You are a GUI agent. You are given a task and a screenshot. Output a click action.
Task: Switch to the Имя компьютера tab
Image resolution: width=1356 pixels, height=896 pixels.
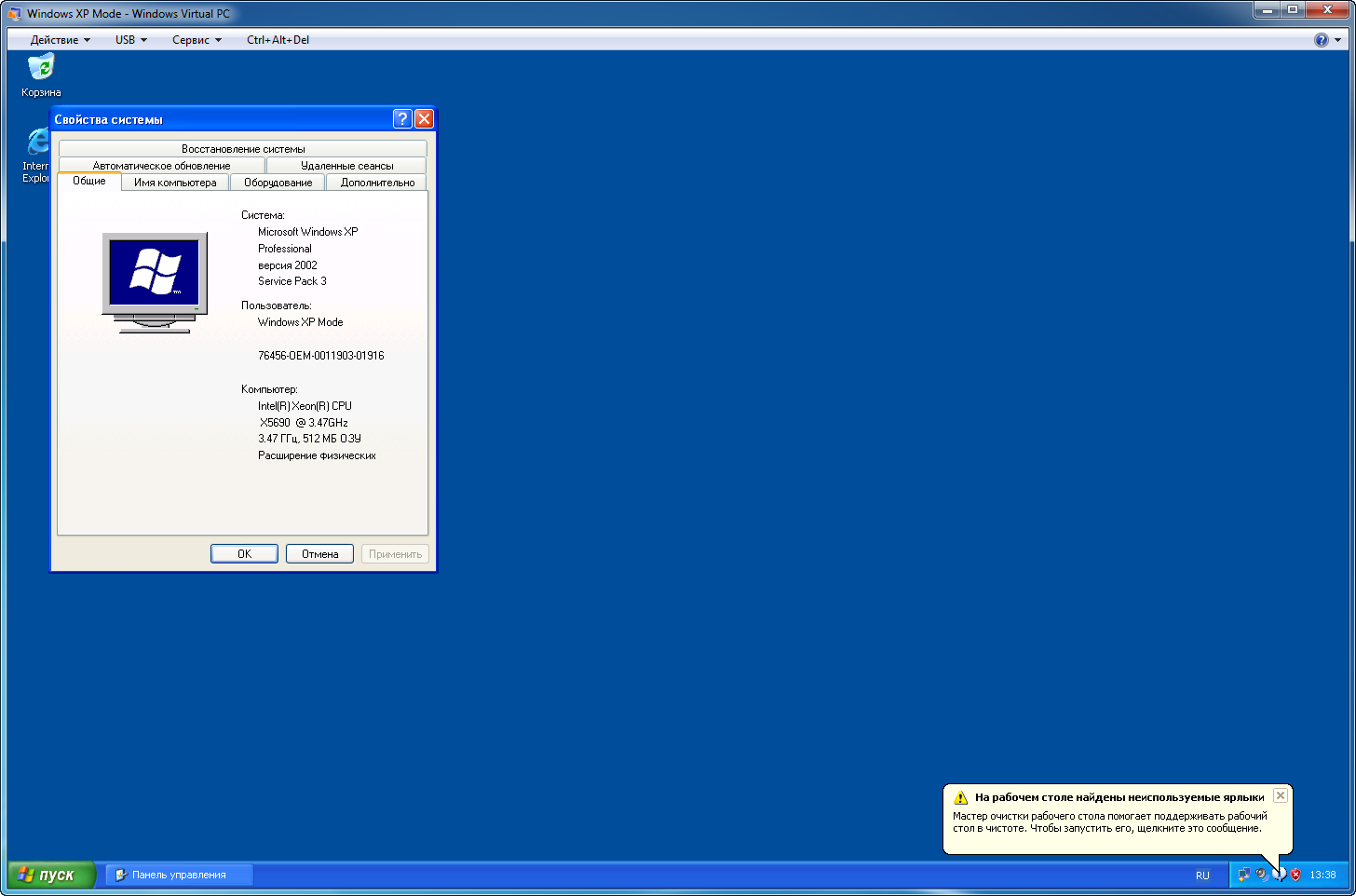(x=175, y=183)
